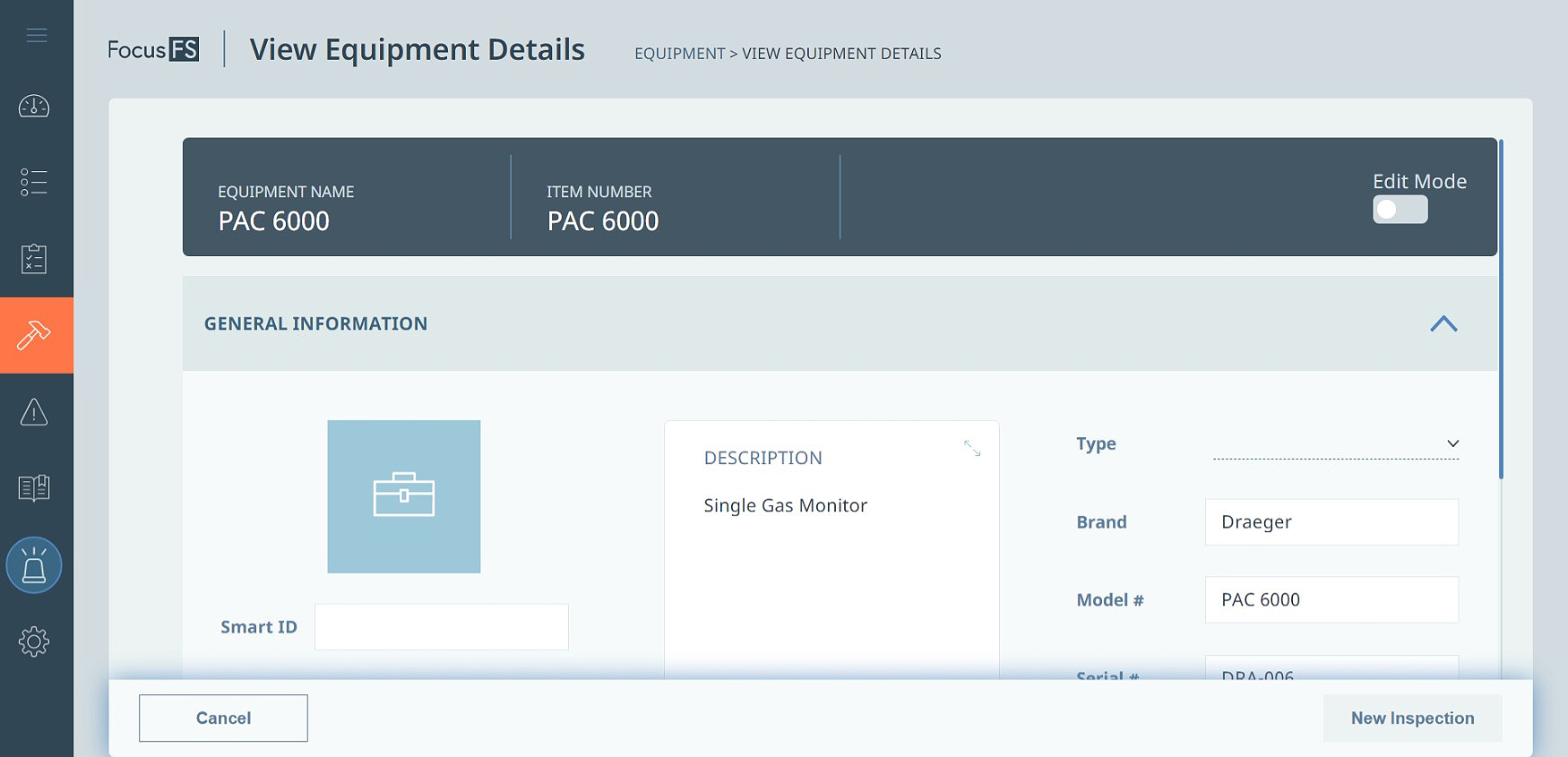Click the FocusFS logo

coord(153,49)
